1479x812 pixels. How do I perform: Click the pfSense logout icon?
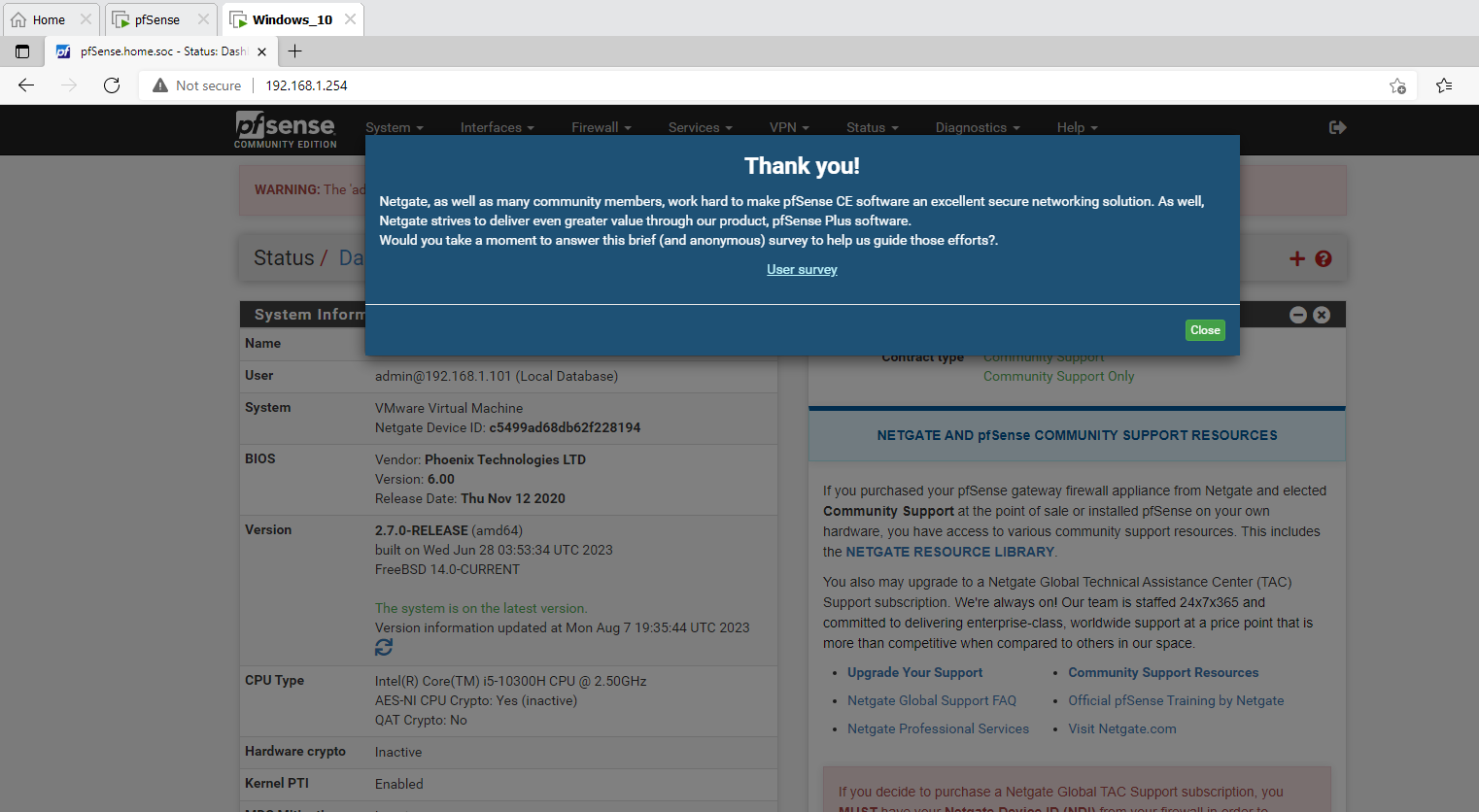click(x=1337, y=127)
